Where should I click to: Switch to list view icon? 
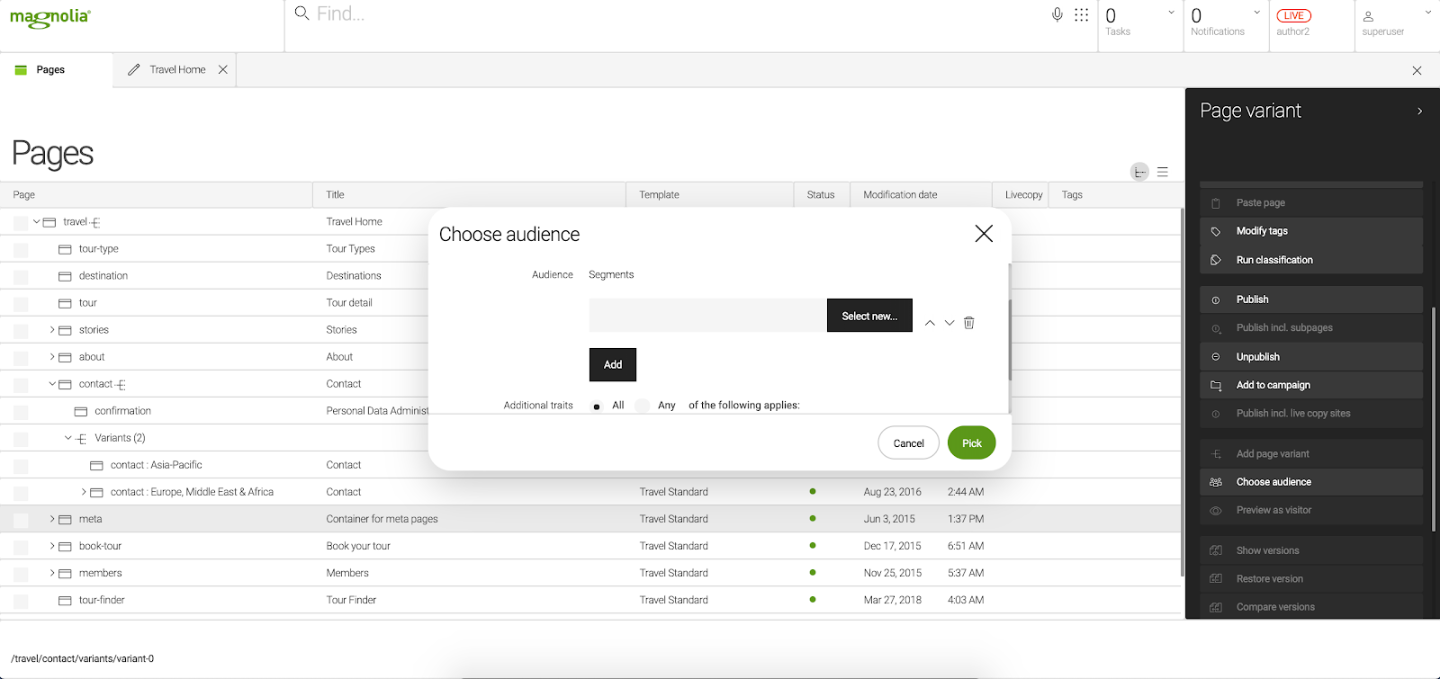[x=1162, y=172]
